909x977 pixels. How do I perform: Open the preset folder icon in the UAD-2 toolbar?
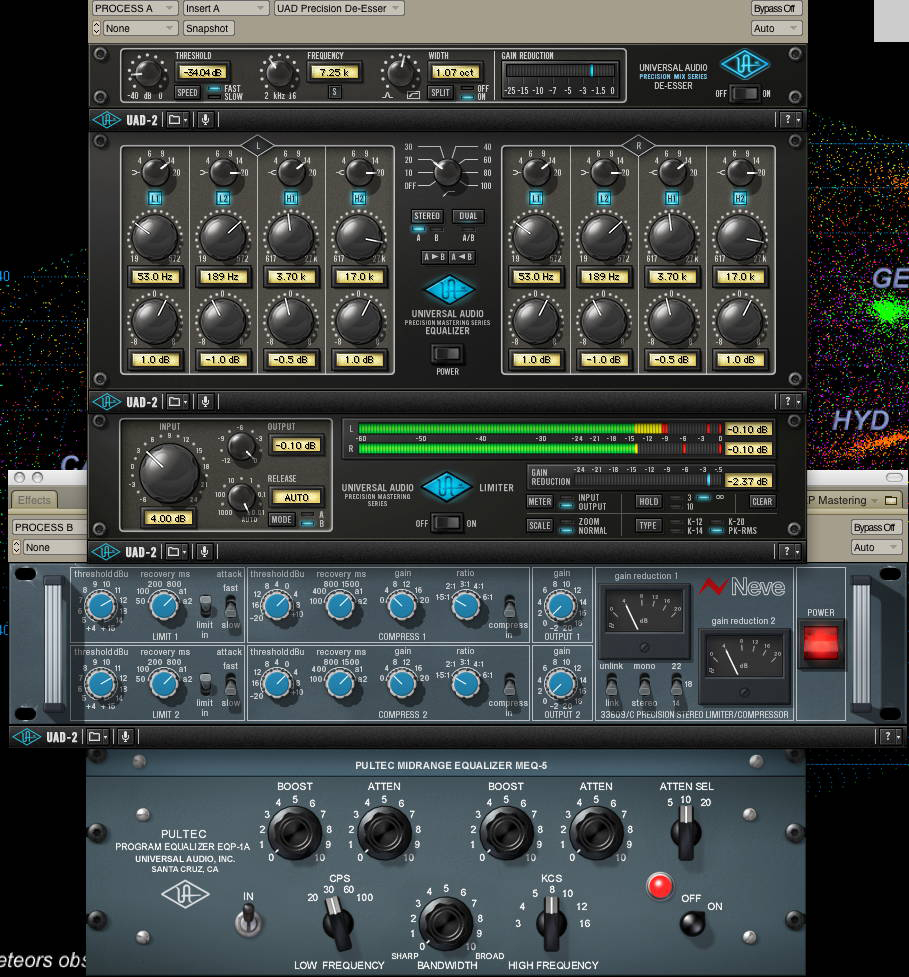coord(174,119)
